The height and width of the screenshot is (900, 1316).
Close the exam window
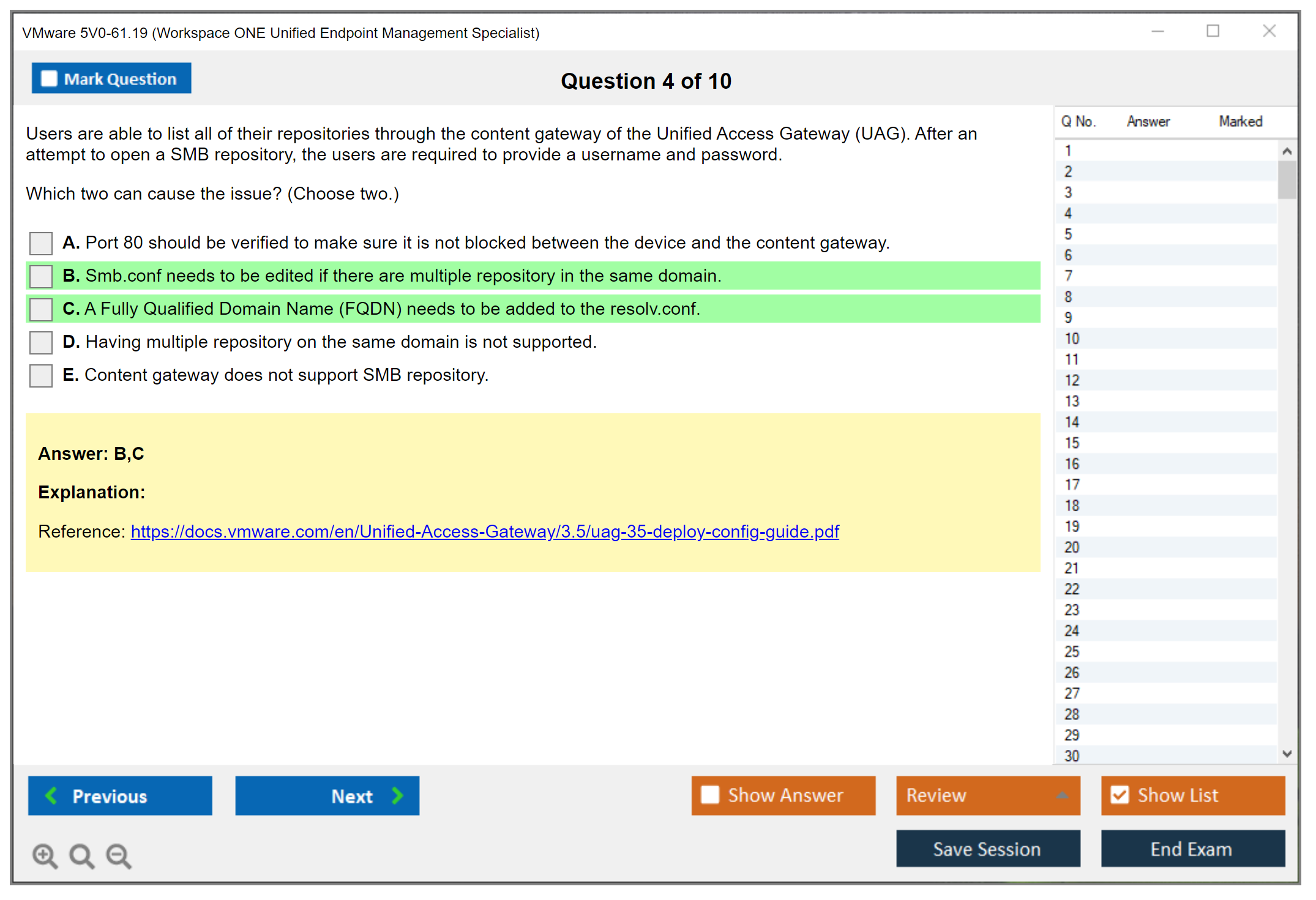point(1269,31)
